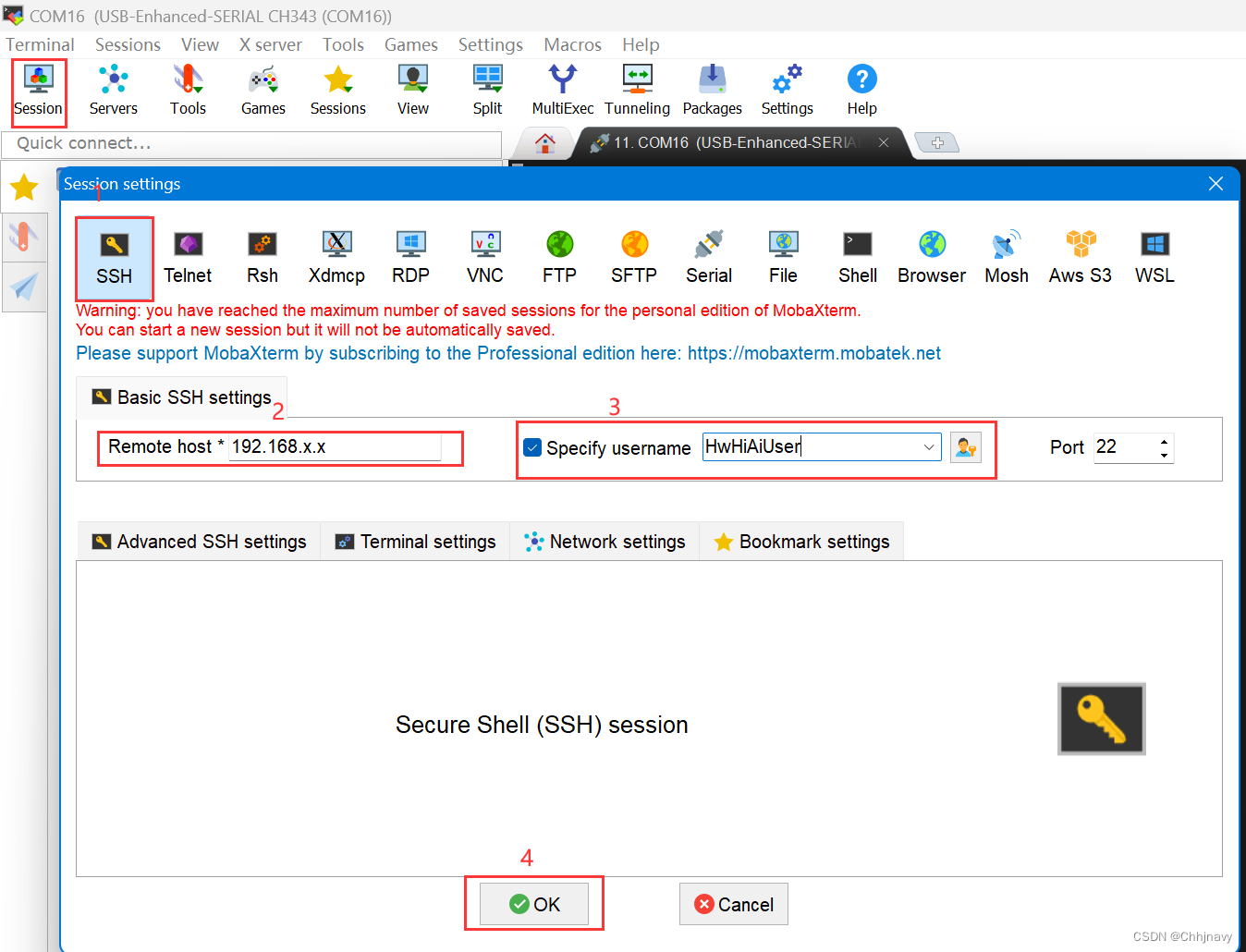The height and width of the screenshot is (952, 1246).
Task: Close the Session settings dialog
Action: pyautogui.click(x=1215, y=184)
